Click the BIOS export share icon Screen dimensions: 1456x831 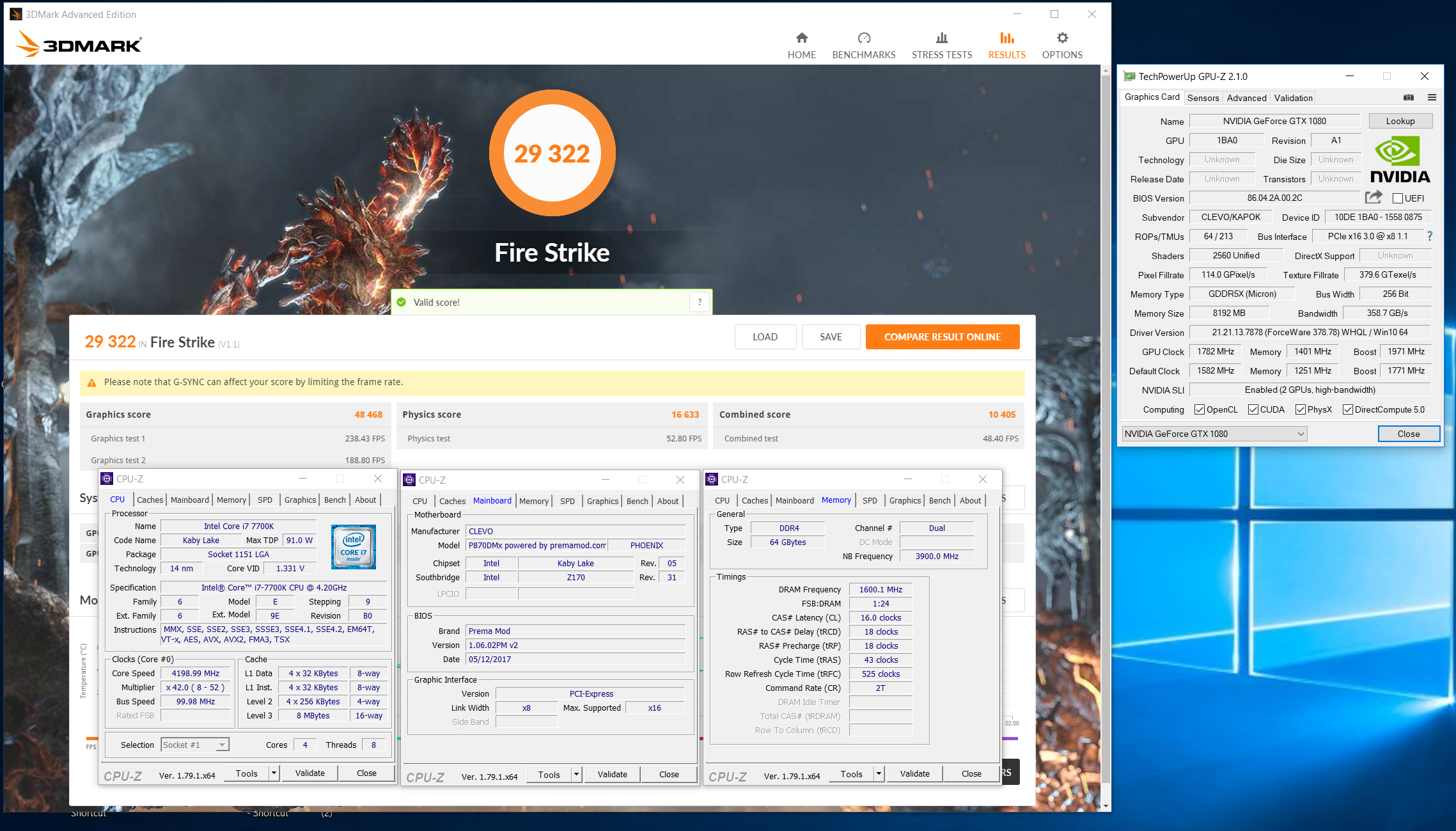click(1373, 197)
